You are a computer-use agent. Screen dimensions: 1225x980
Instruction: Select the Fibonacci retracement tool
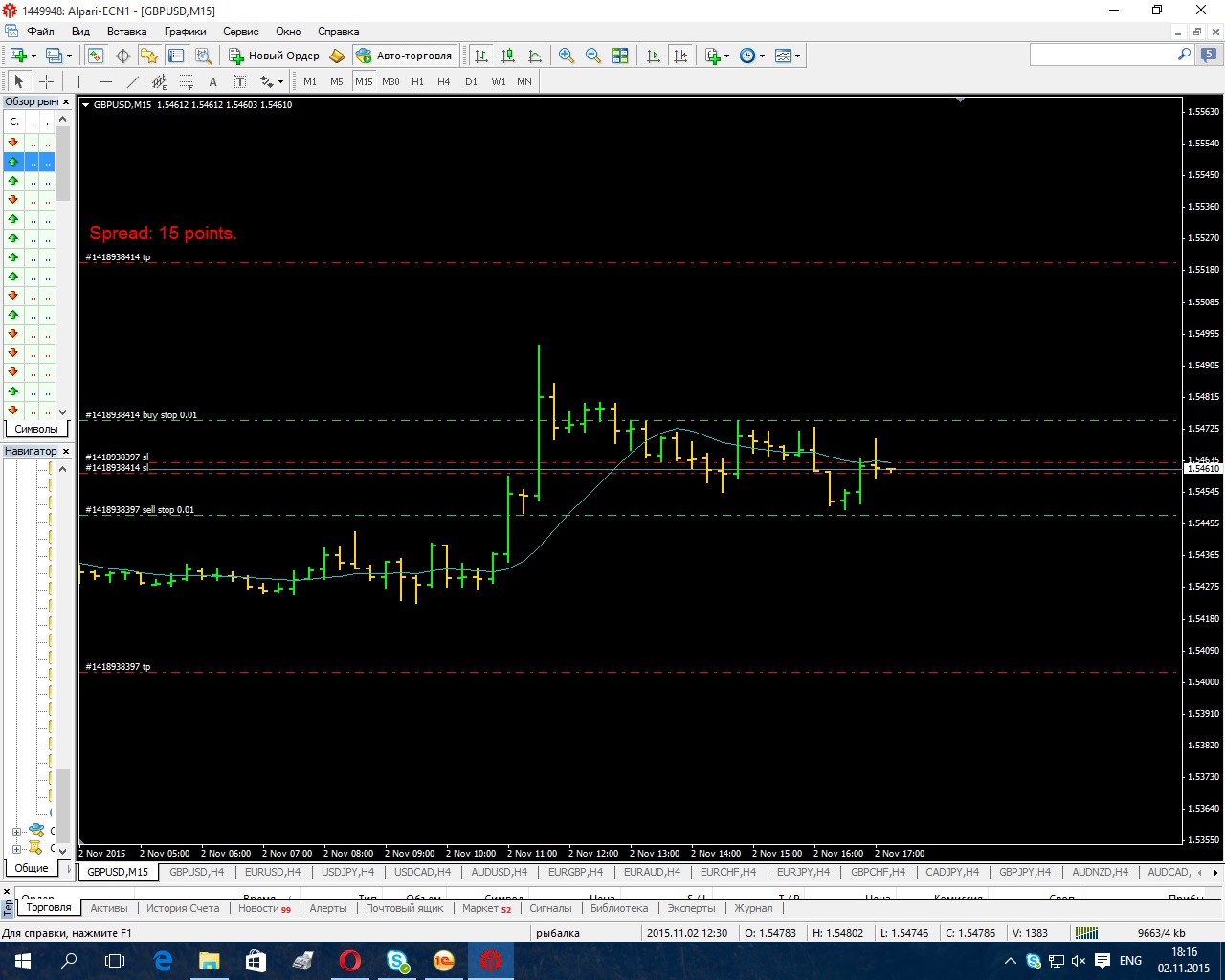(x=187, y=81)
